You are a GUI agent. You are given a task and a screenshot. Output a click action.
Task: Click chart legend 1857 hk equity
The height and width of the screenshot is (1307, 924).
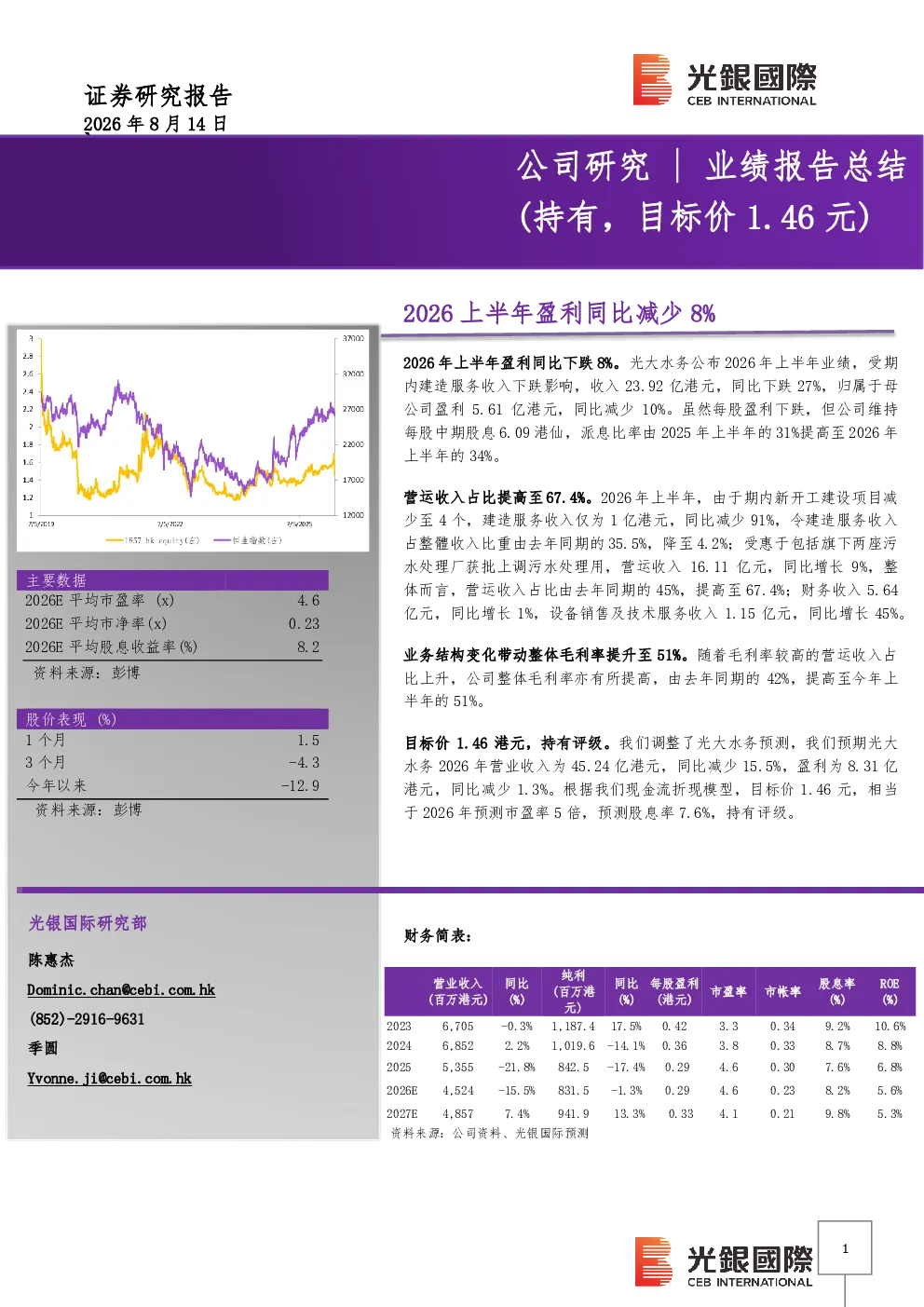(154, 540)
